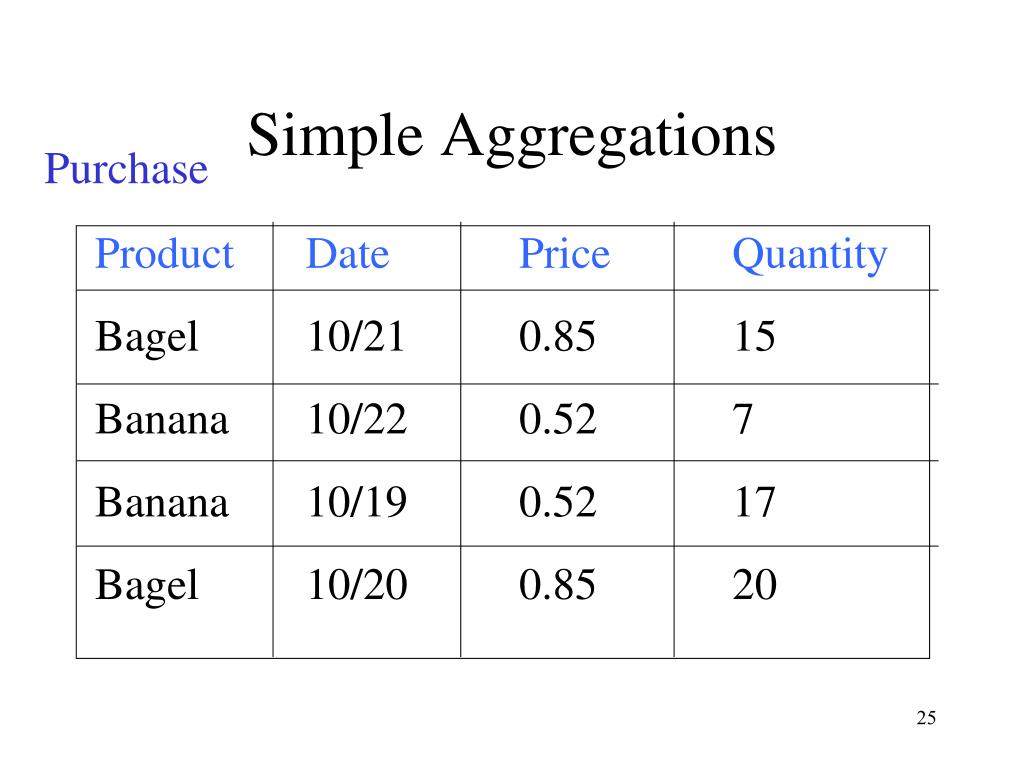The width and height of the screenshot is (1024, 768).
Task: Click the Banana cell in the 10/19 row
Action: (x=162, y=502)
